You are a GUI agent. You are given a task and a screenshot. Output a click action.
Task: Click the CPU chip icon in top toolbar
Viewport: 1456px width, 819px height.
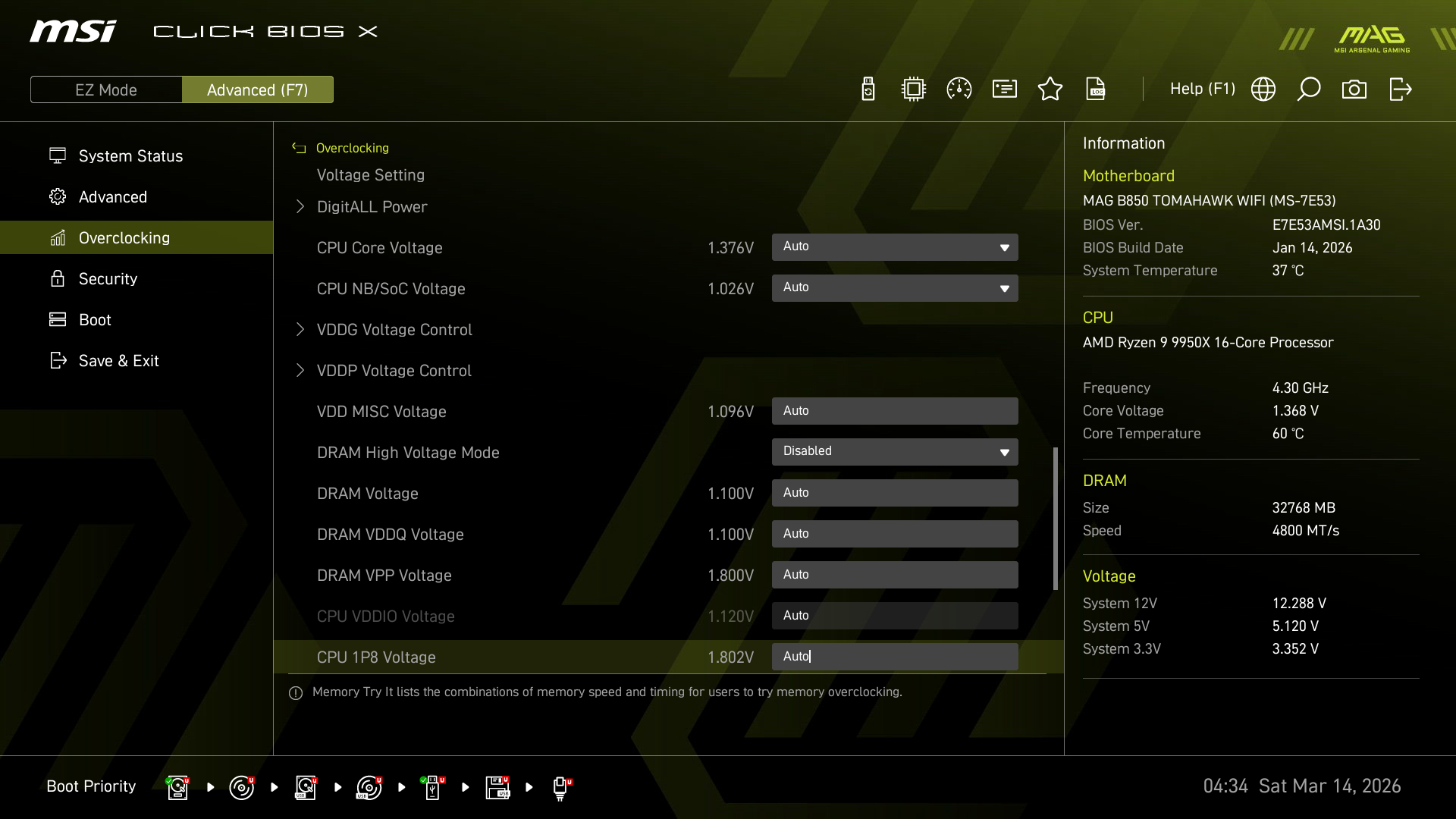tap(914, 89)
